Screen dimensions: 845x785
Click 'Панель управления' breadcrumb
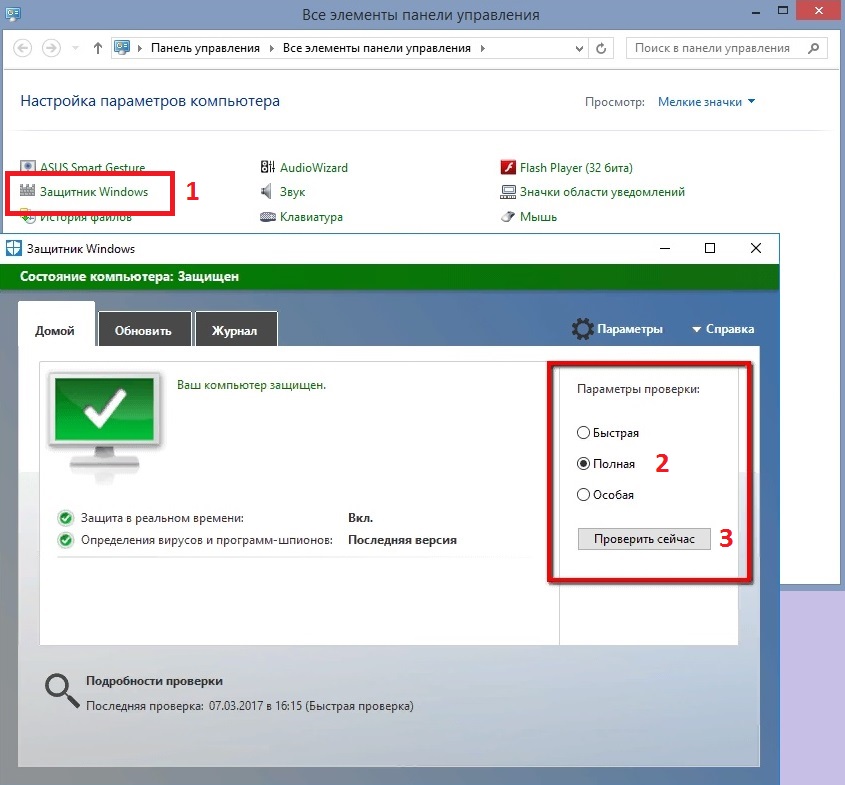pyautogui.click(x=205, y=48)
